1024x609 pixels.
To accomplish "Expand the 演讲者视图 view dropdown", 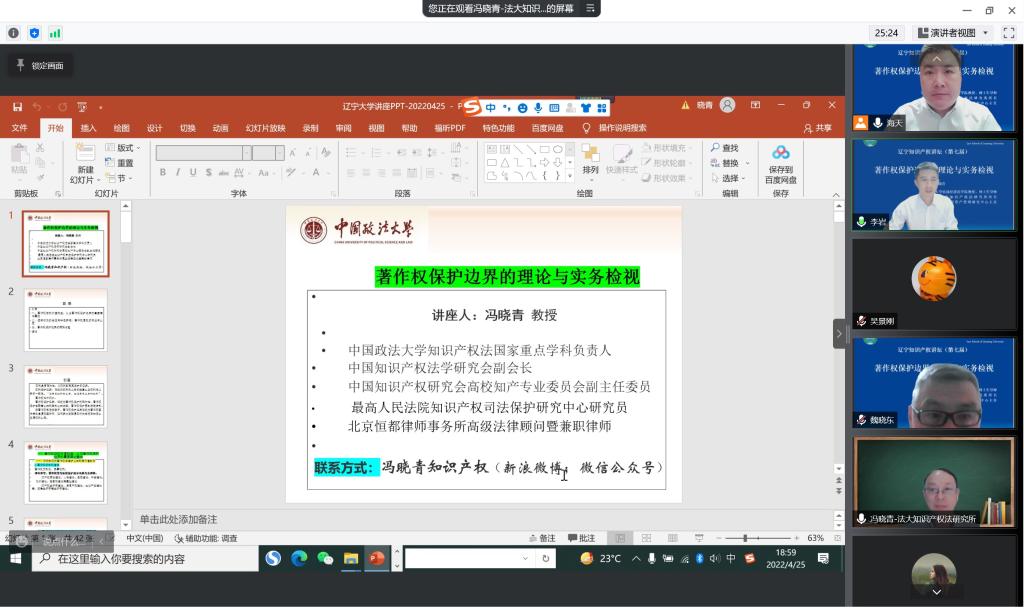I will 985,33.
